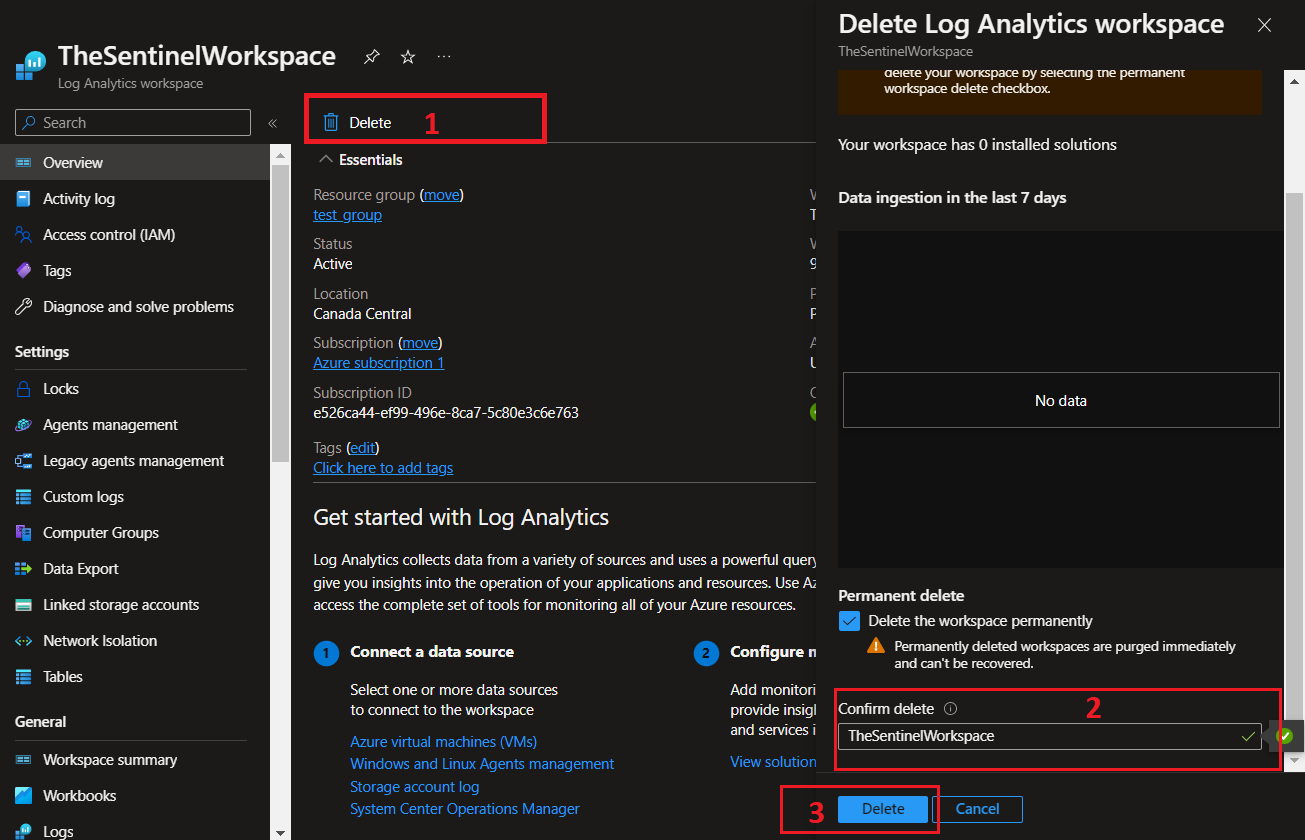Screen dimensions: 1305x840
Task: Click the Access control (IAM) people icon
Action: point(23,234)
